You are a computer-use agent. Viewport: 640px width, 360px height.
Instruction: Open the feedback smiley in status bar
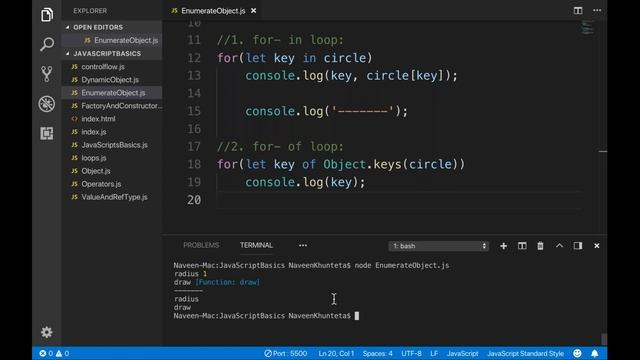pos(577,353)
